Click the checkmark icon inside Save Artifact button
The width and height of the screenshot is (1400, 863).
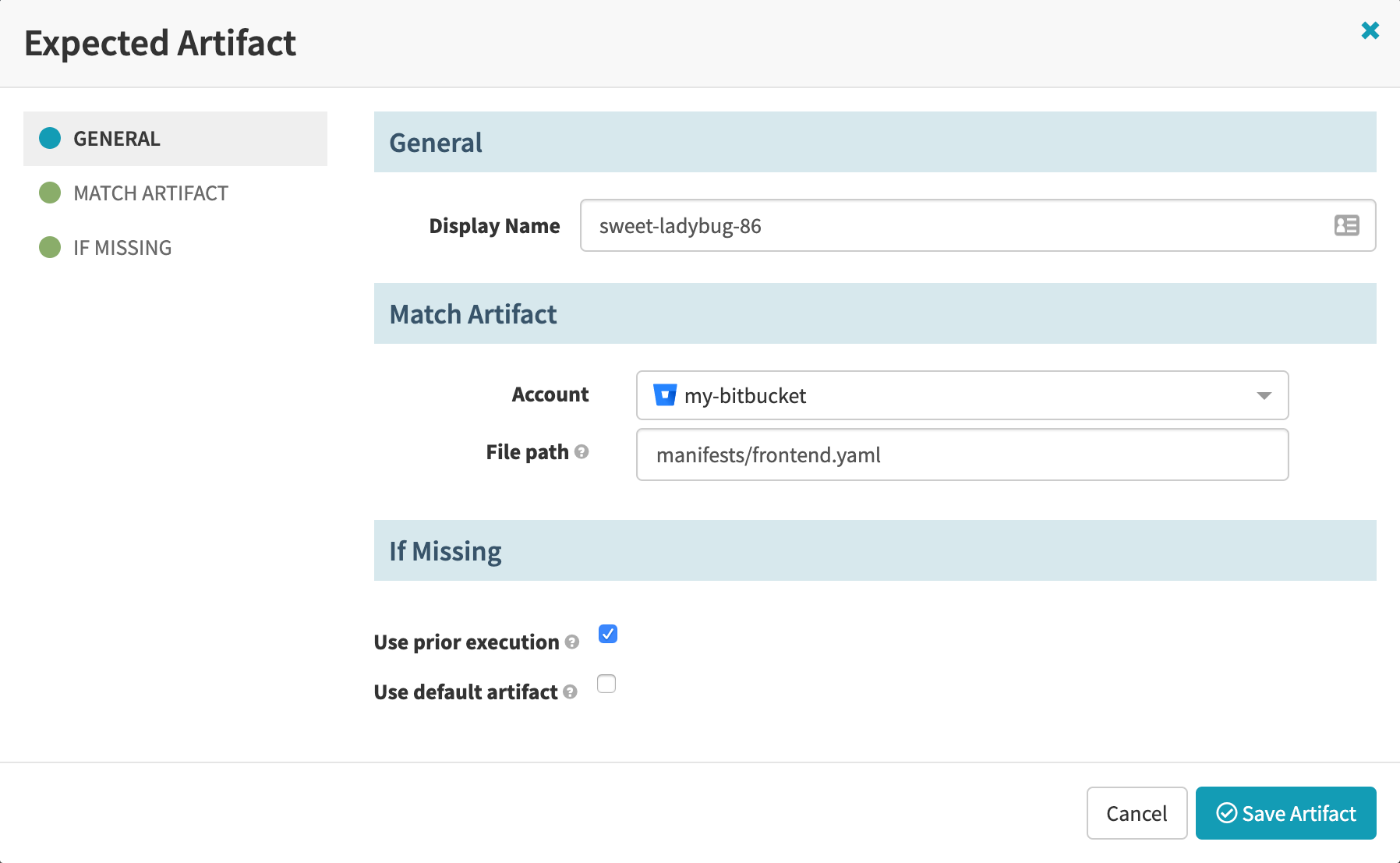click(1226, 813)
